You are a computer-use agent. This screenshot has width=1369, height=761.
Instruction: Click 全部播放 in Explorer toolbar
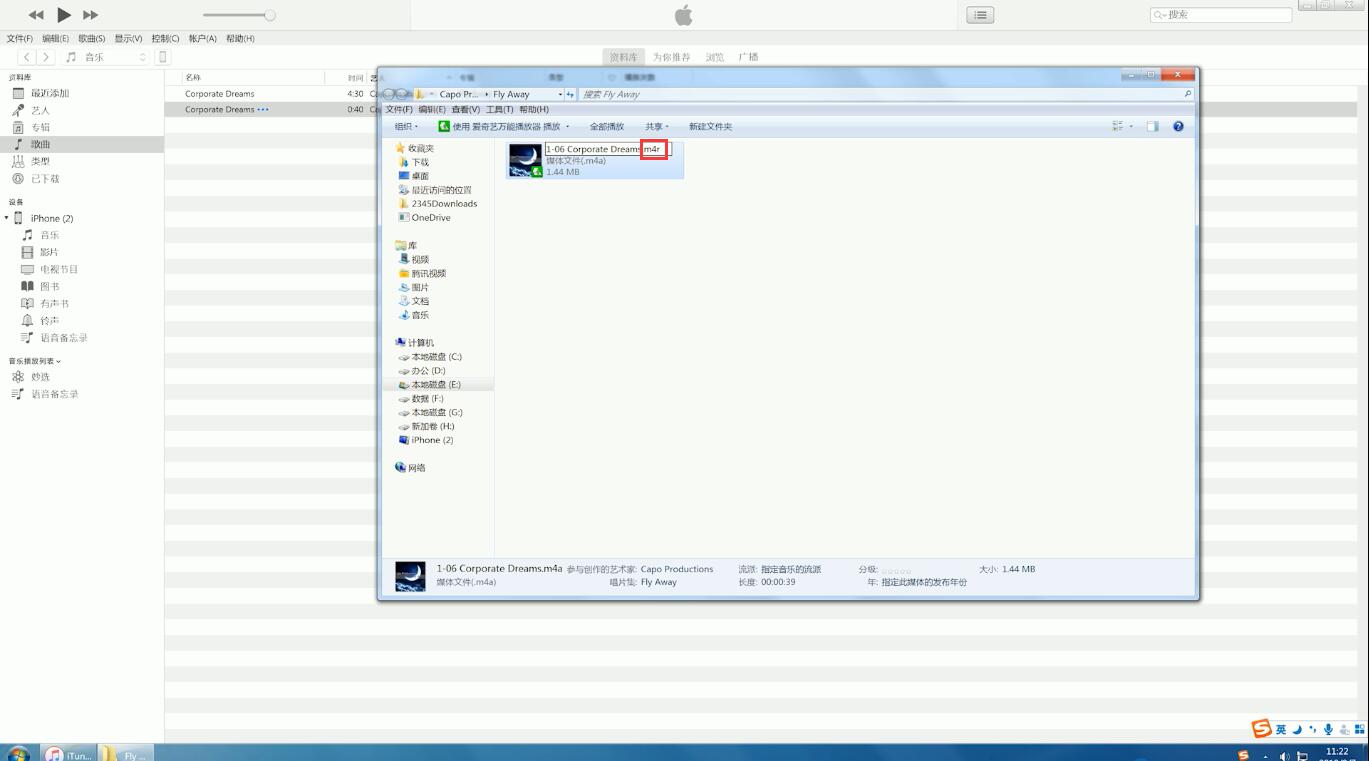click(x=607, y=127)
